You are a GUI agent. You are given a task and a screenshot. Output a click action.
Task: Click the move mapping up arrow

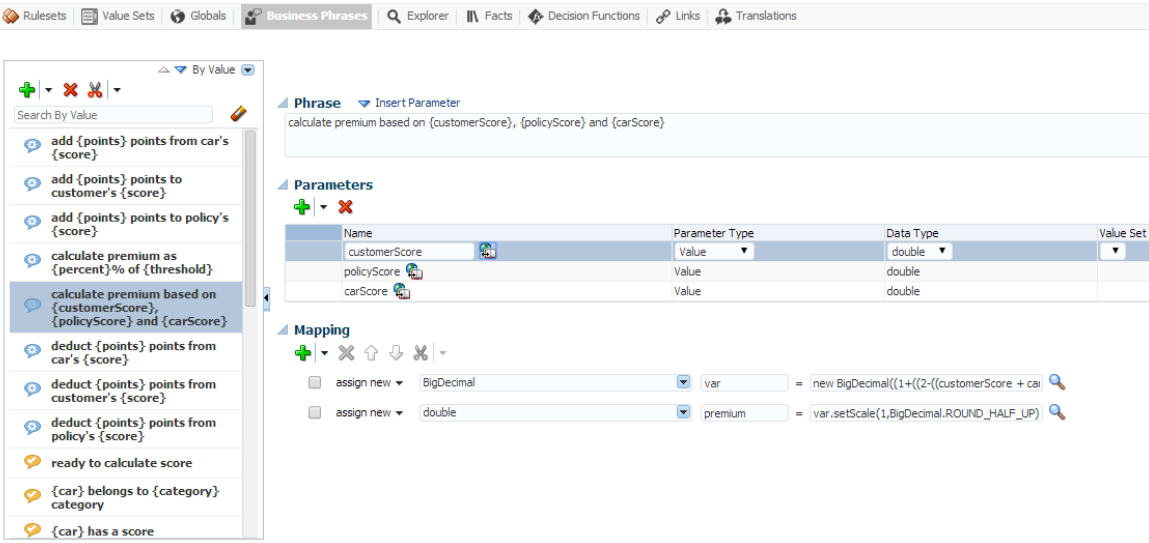(371, 353)
